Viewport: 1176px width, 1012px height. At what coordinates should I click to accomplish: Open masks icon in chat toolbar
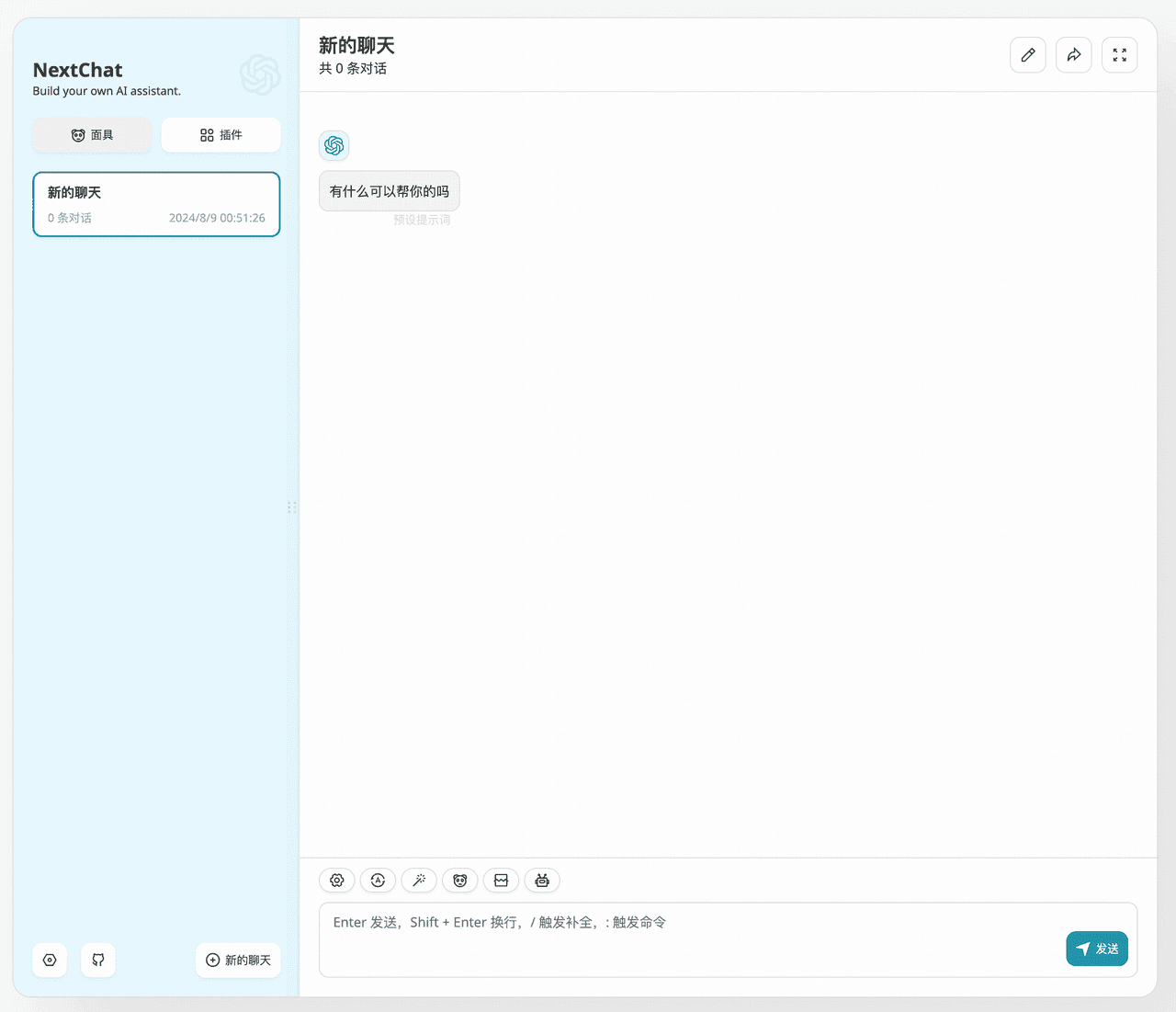click(460, 881)
